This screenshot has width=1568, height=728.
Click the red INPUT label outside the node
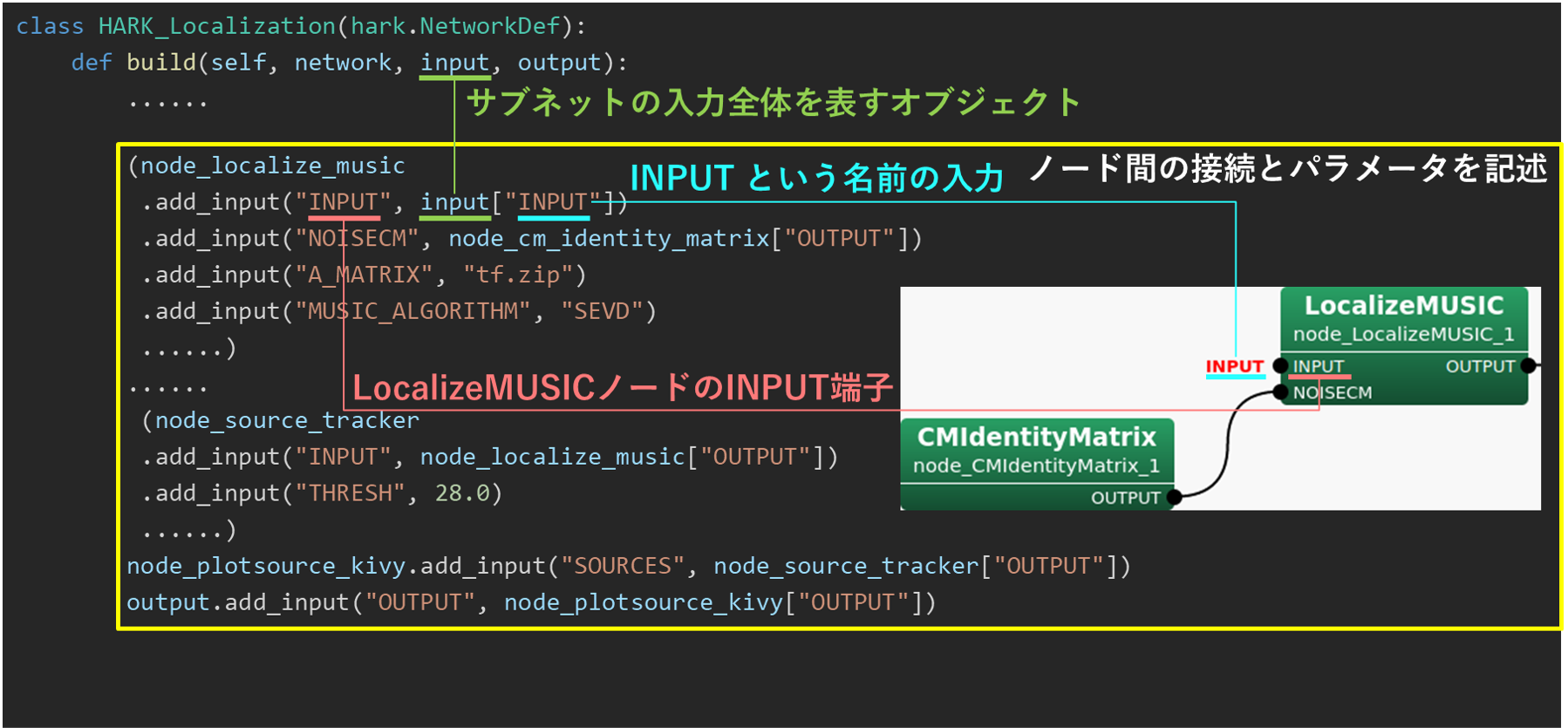pos(1234,367)
